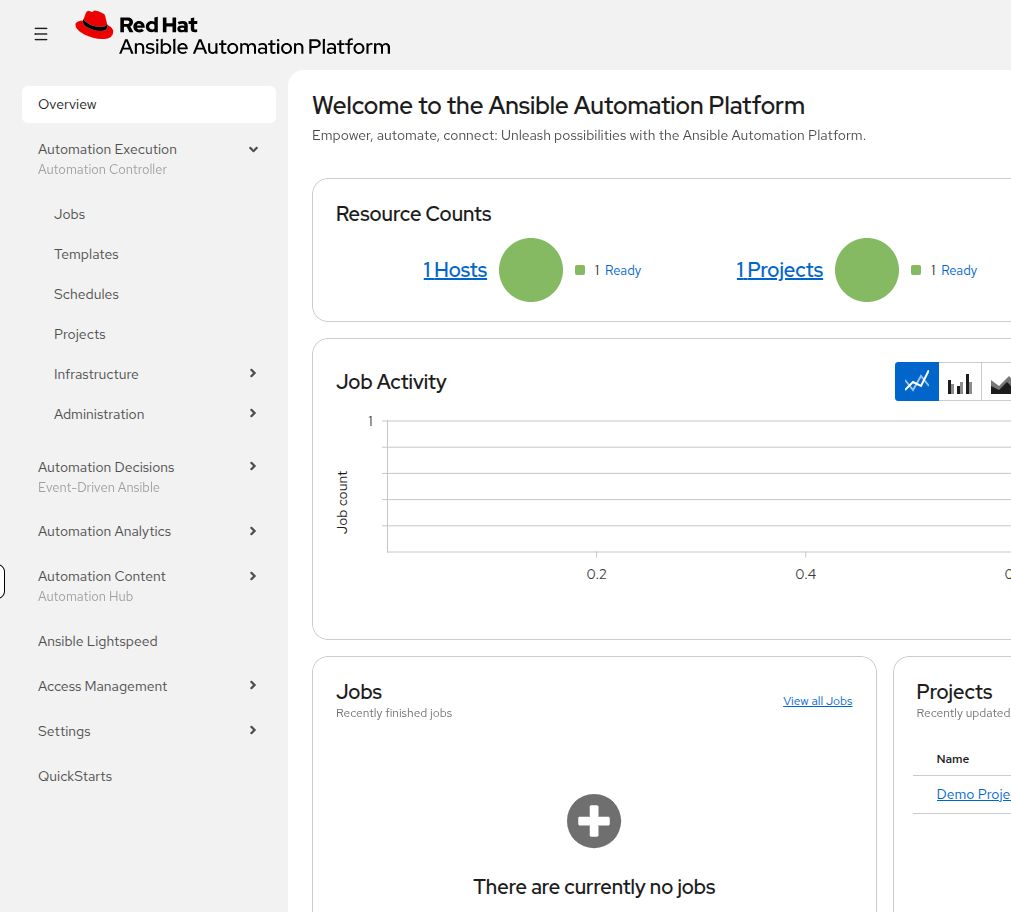Switch Job Activity to area chart view
1011x912 pixels.
pos(999,382)
